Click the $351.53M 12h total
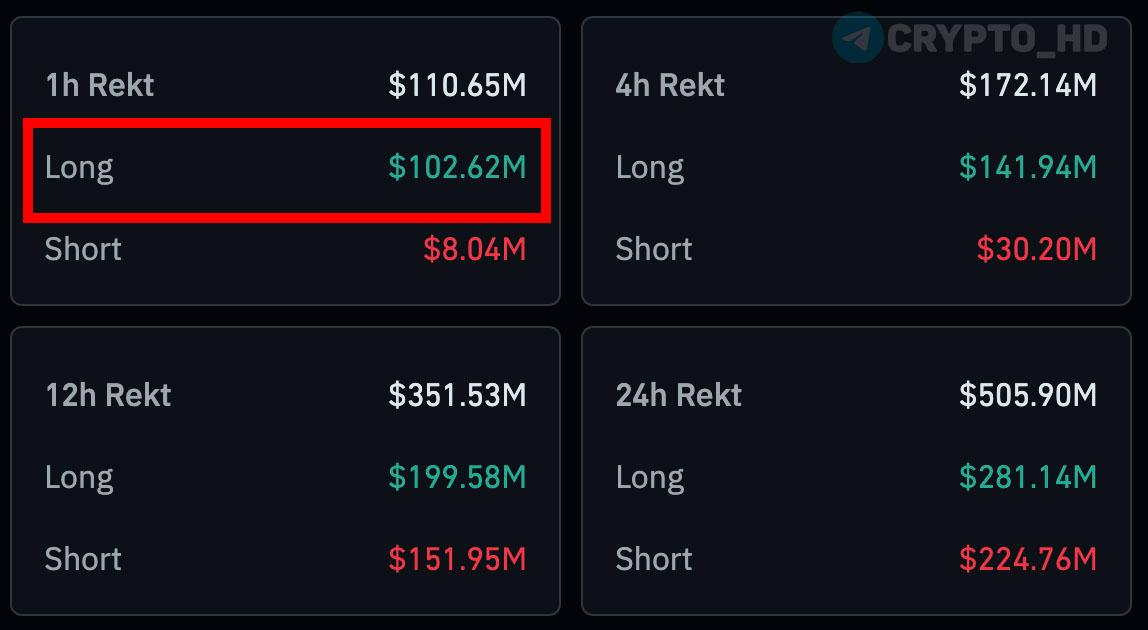The height and width of the screenshot is (630, 1148). click(457, 395)
